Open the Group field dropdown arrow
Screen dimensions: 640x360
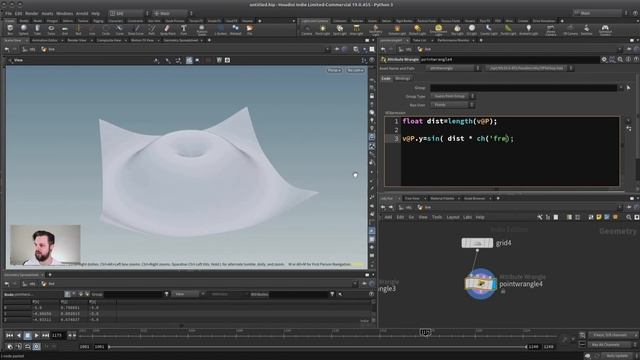(x=621, y=88)
